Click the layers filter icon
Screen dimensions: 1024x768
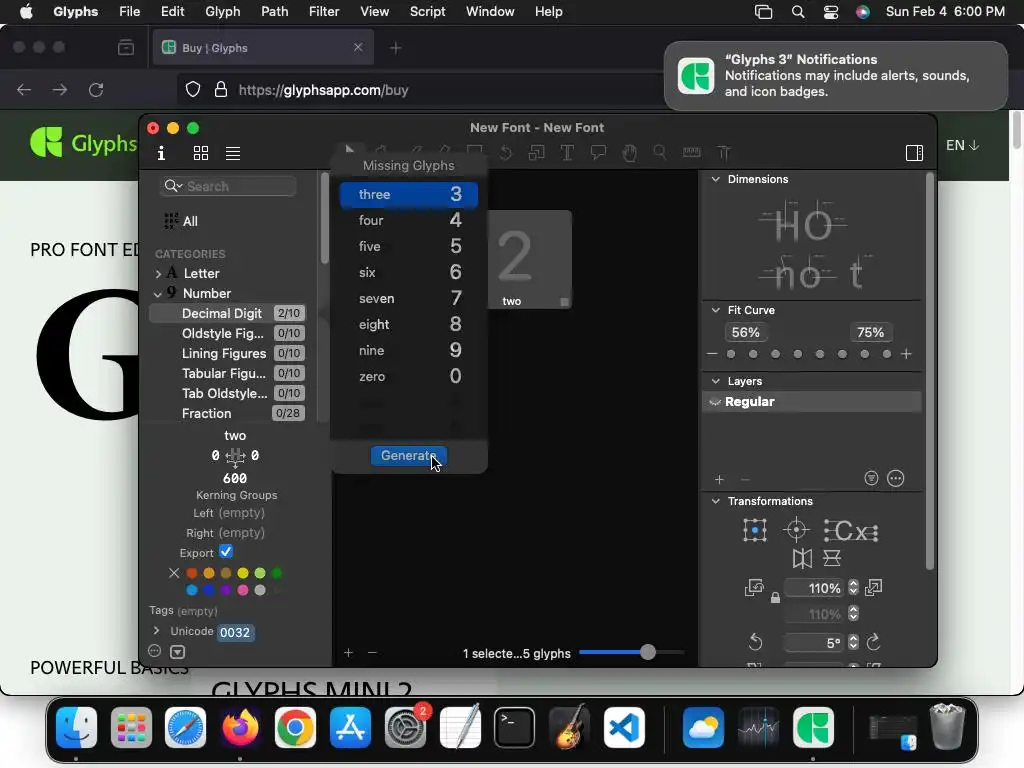coord(871,479)
